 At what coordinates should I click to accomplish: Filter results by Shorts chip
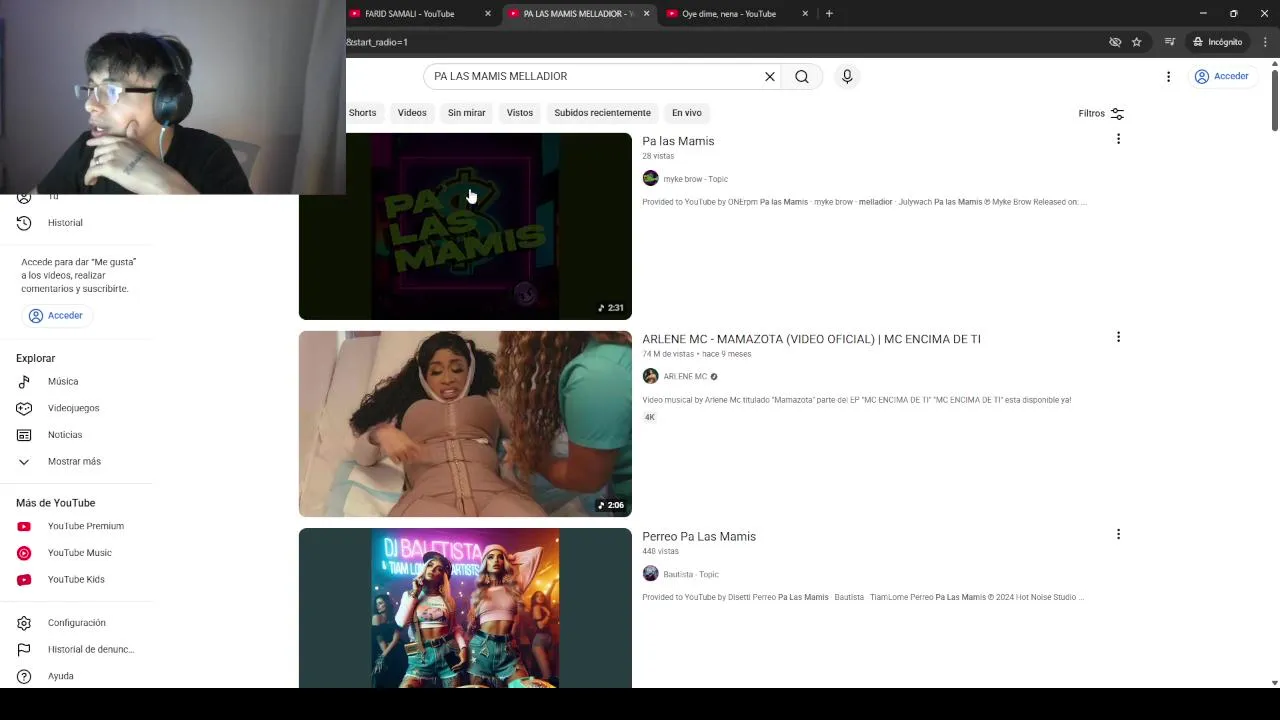point(362,113)
